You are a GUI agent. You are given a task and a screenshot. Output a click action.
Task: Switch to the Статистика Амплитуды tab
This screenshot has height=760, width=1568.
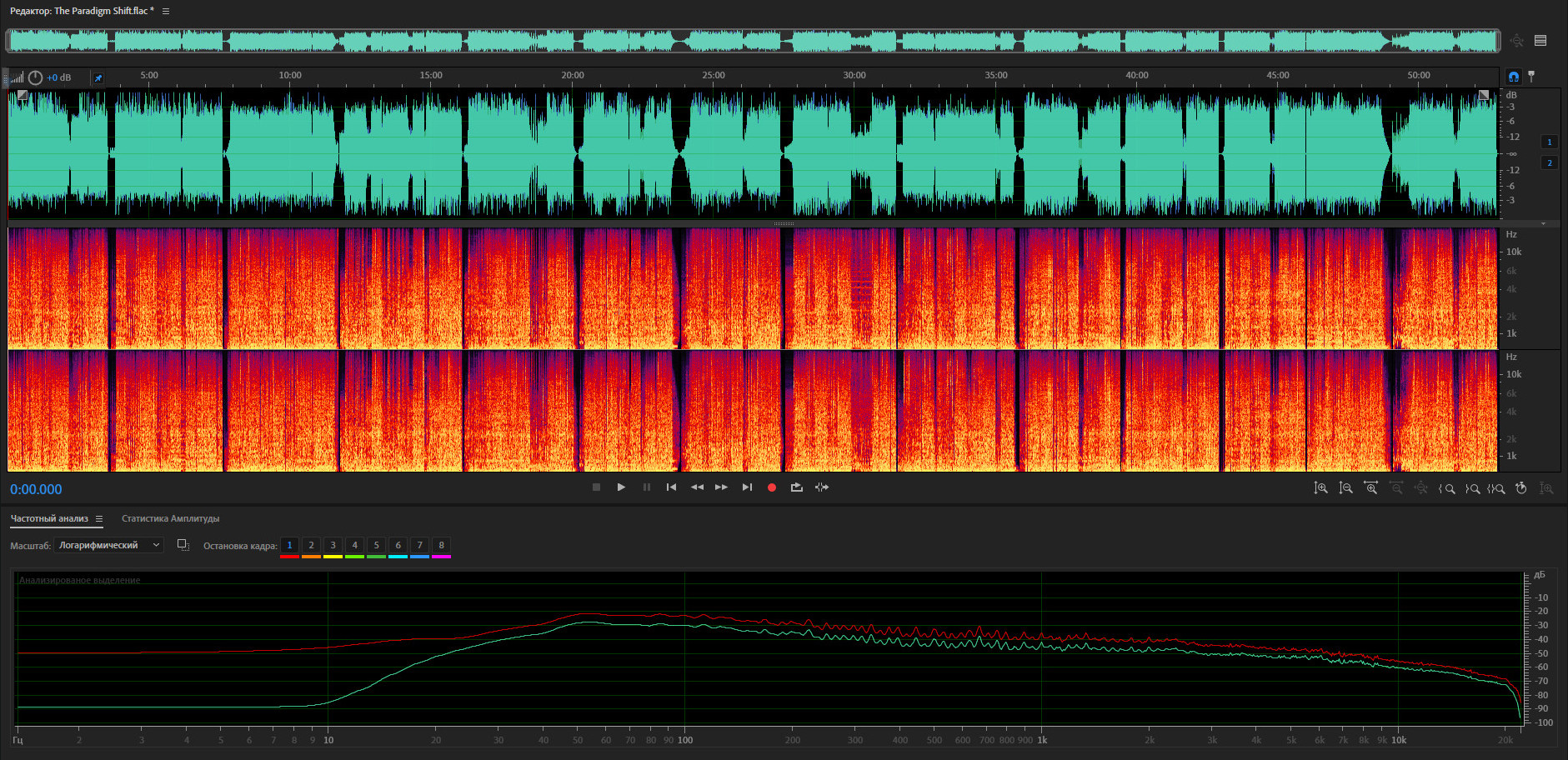click(x=170, y=518)
